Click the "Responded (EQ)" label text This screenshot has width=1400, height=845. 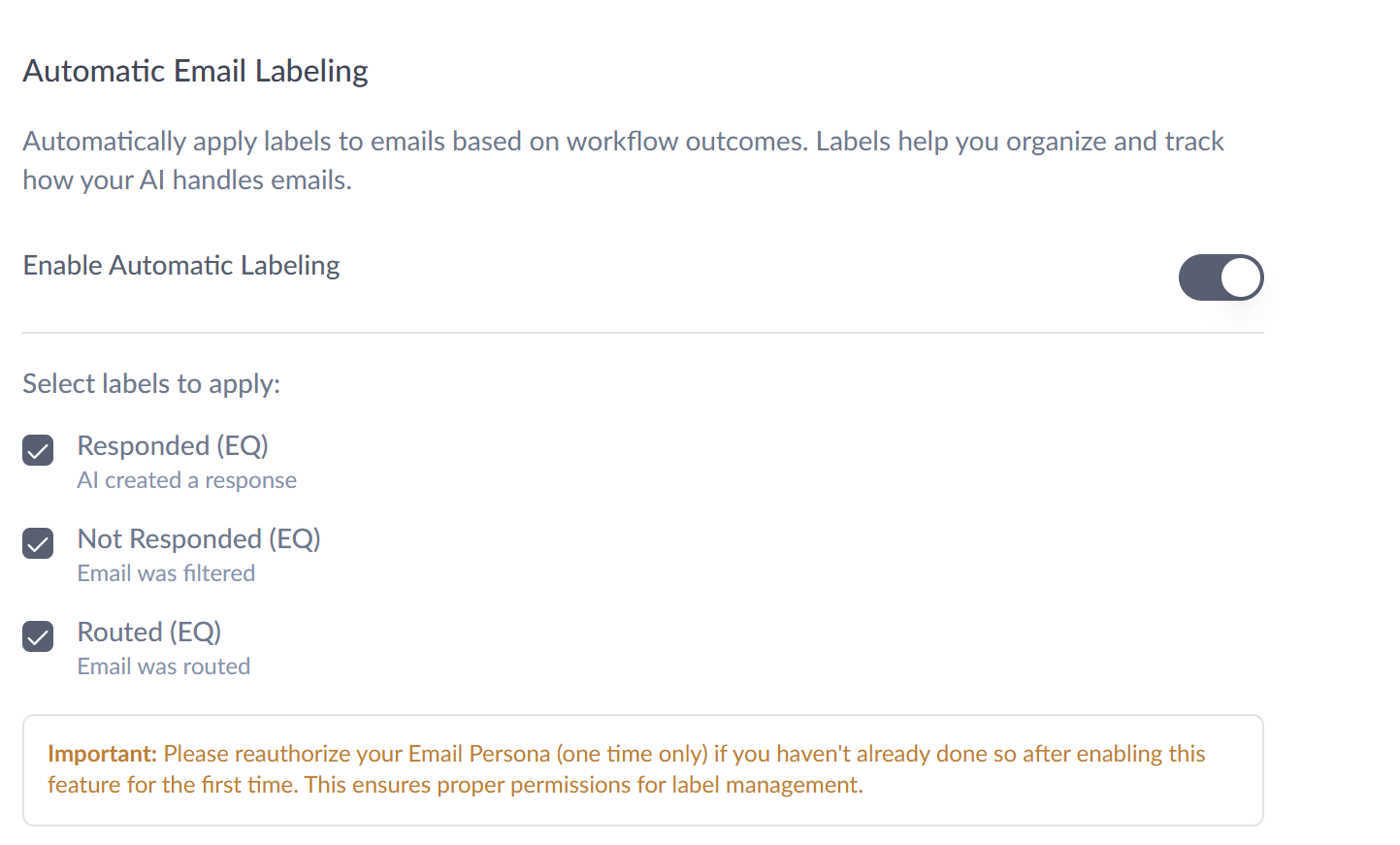[x=173, y=445]
